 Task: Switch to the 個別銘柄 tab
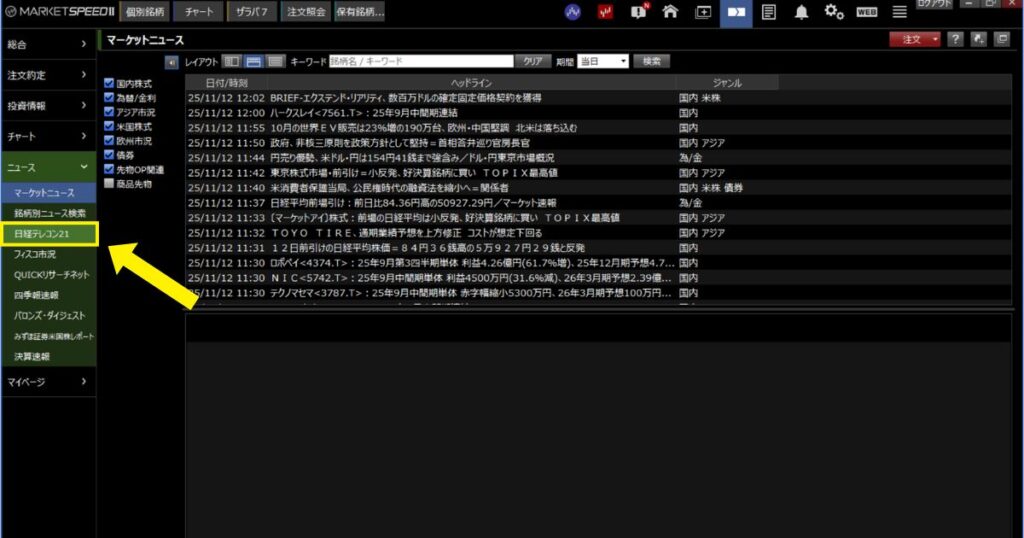pyautogui.click(x=144, y=12)
